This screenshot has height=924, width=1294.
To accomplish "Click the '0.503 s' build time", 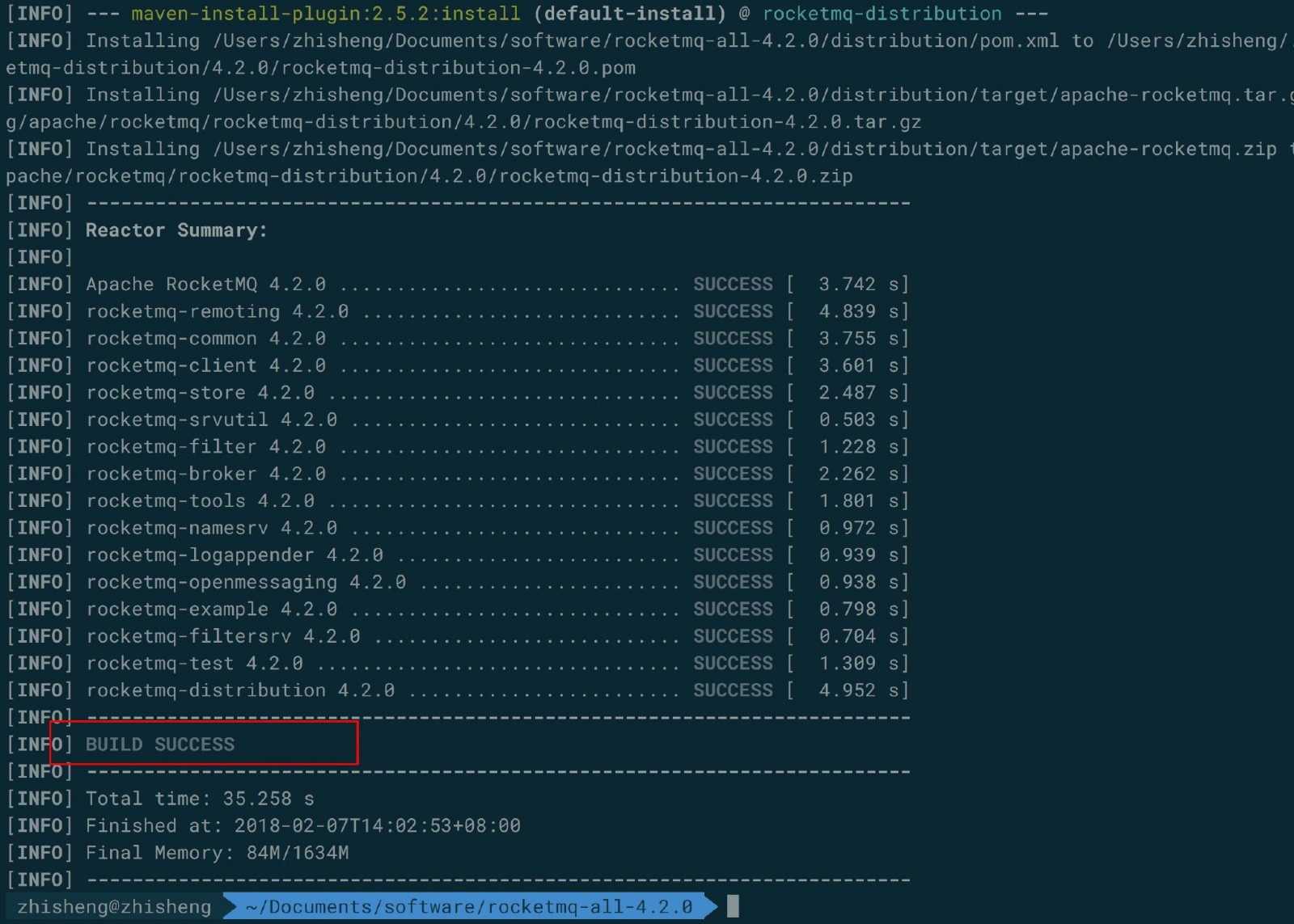I will pos(859,420).
